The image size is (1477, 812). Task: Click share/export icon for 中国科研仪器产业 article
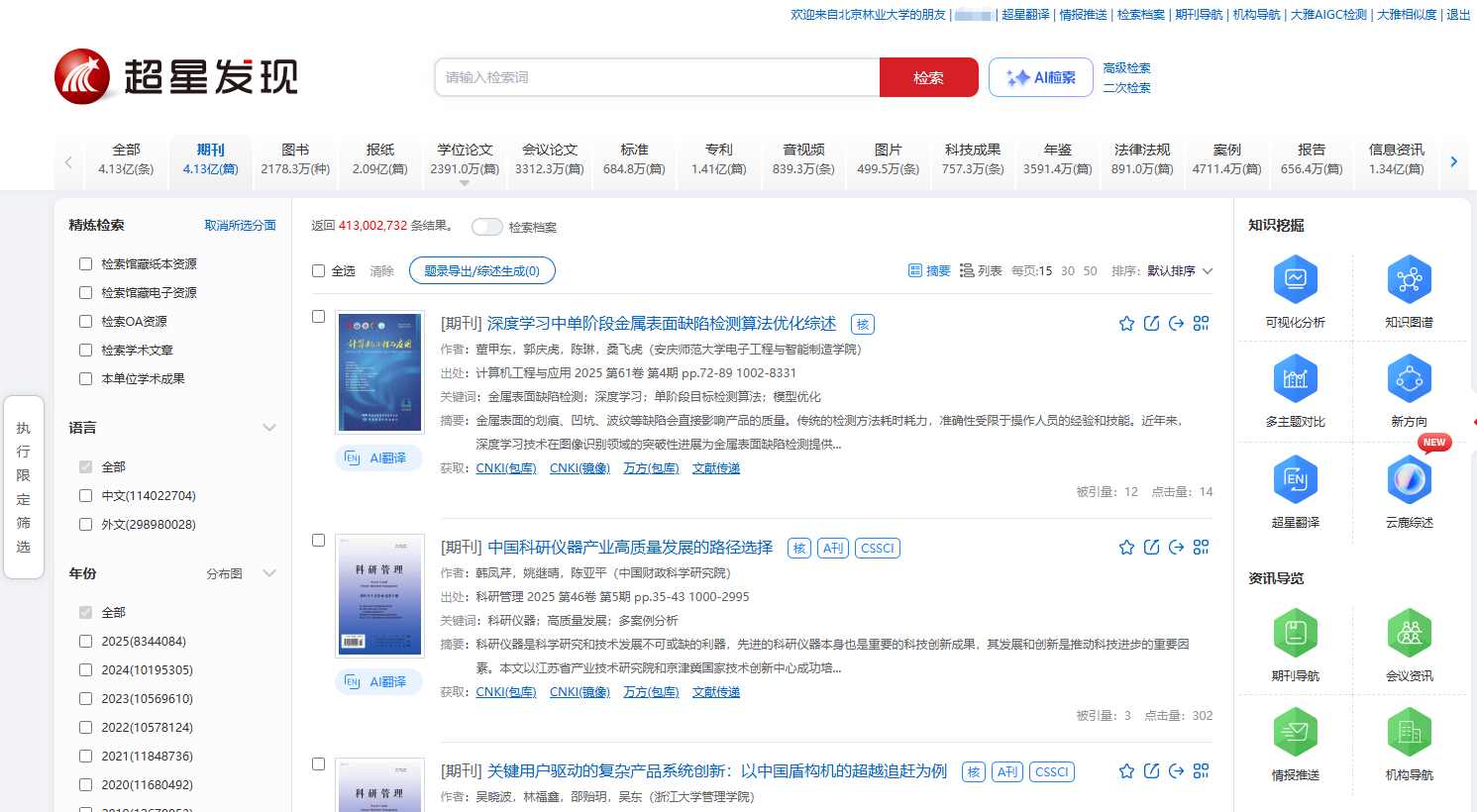pyautogui.click(x=1176, y=548)
